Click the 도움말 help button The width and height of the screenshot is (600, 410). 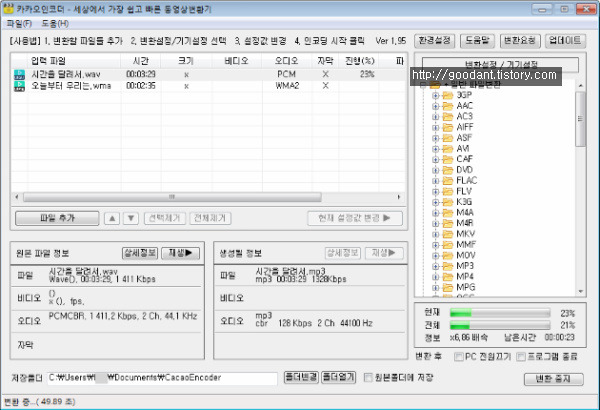[477, 41]
